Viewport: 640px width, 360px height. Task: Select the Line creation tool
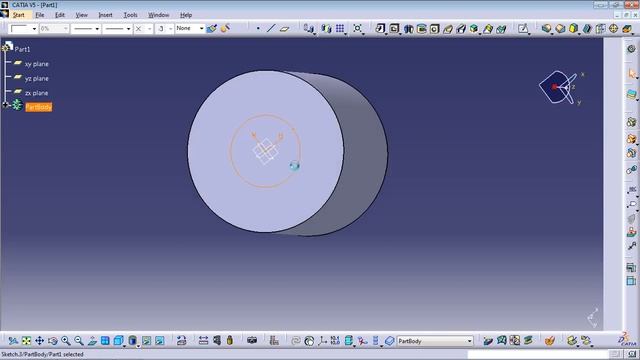click(x=271, y=29)
